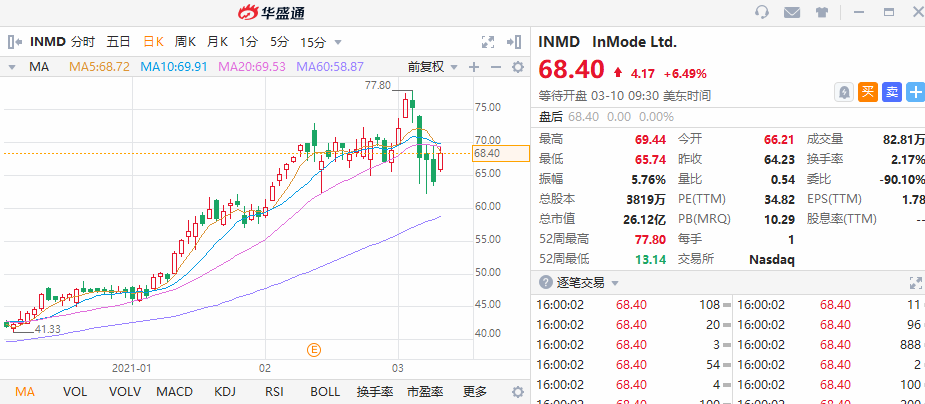The width and height of the screenshot is (925, 404).
Task: Click the 77.80 high marker on chart
Action: [x=378, y=86]
